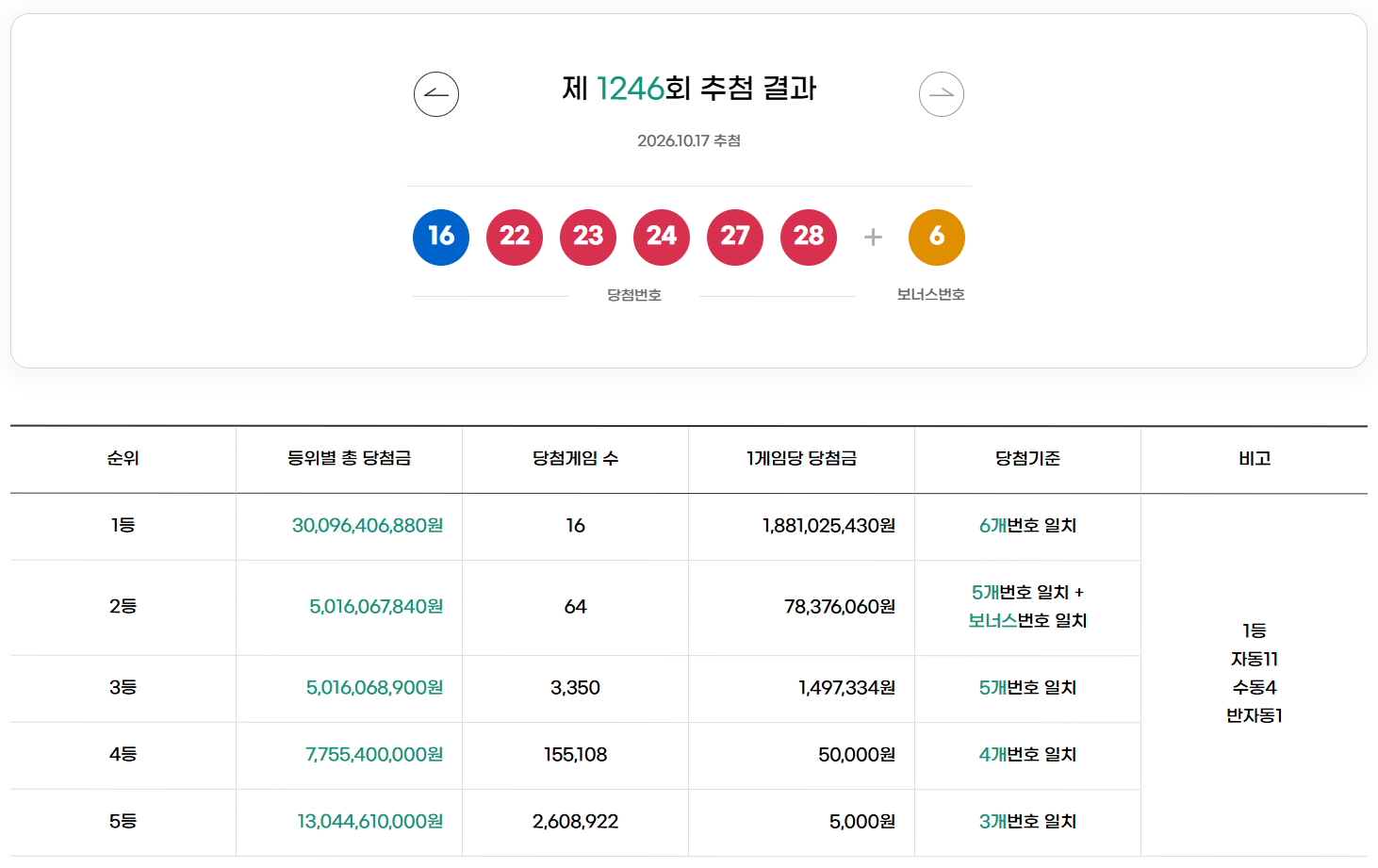This screenshot has width=1378, height=868.
Task: Click the draw date 2026.10.17 추첨
Action: (x=689, y=140)
